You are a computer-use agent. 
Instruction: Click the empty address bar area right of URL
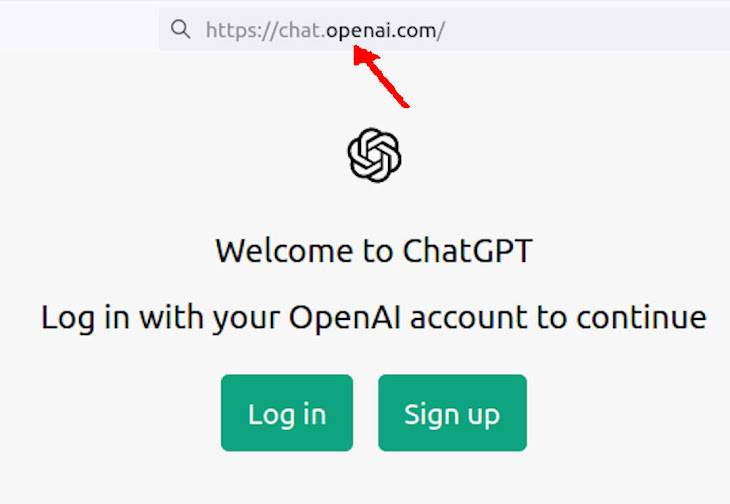coord(587,29)
